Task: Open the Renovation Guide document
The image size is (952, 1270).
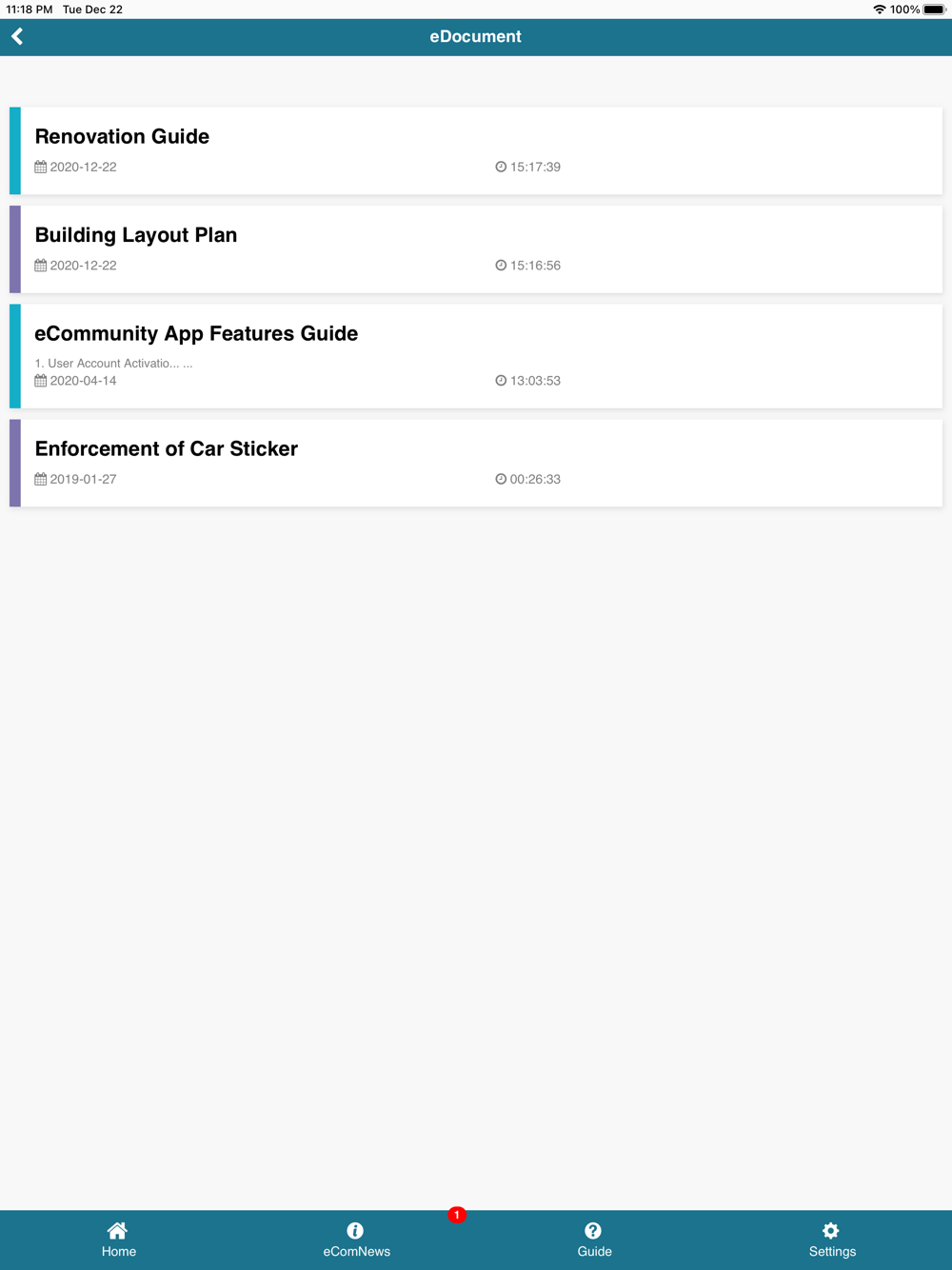Action: point(122,136)
